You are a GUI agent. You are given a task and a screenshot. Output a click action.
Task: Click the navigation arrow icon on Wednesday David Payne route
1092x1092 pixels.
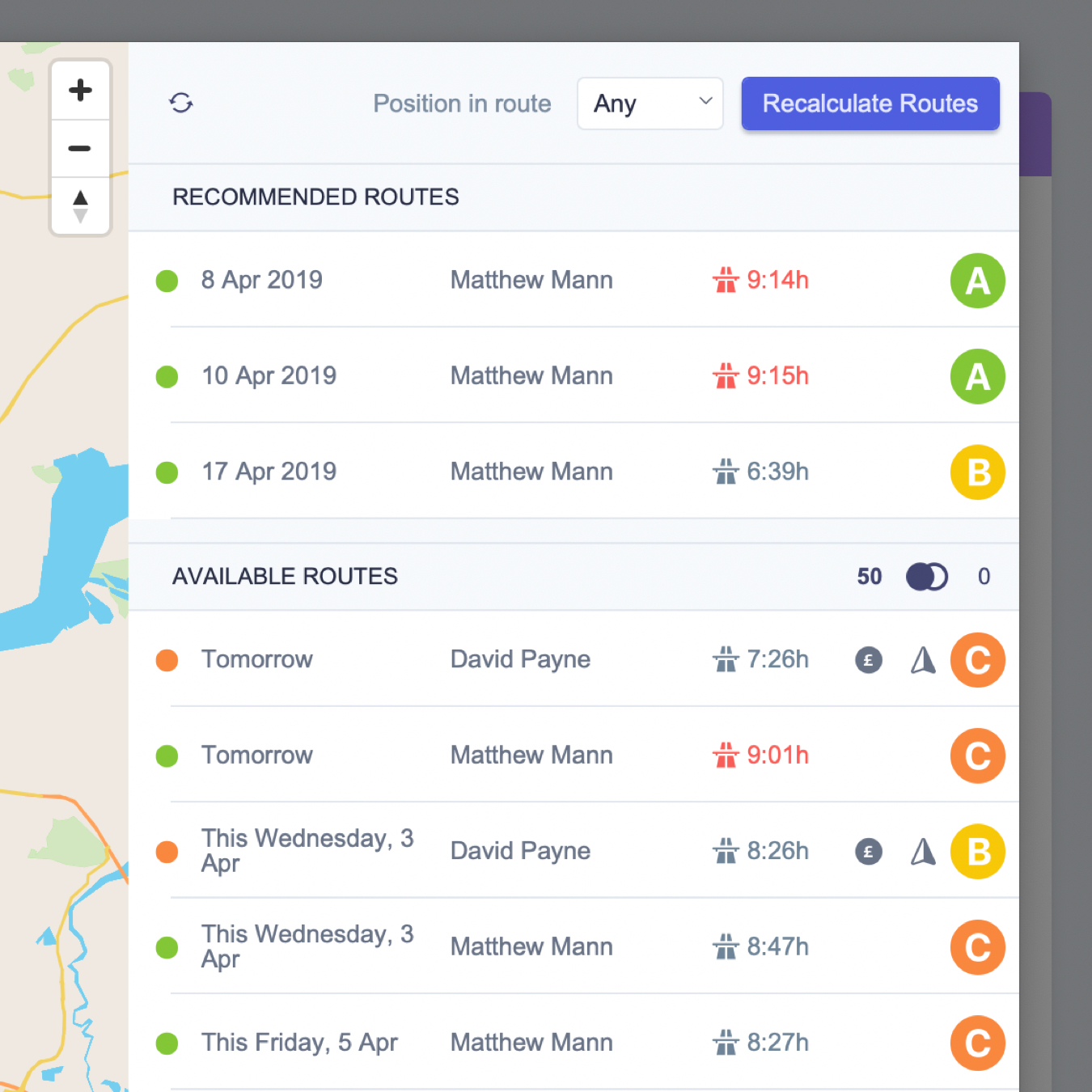[x=923, y=852]
